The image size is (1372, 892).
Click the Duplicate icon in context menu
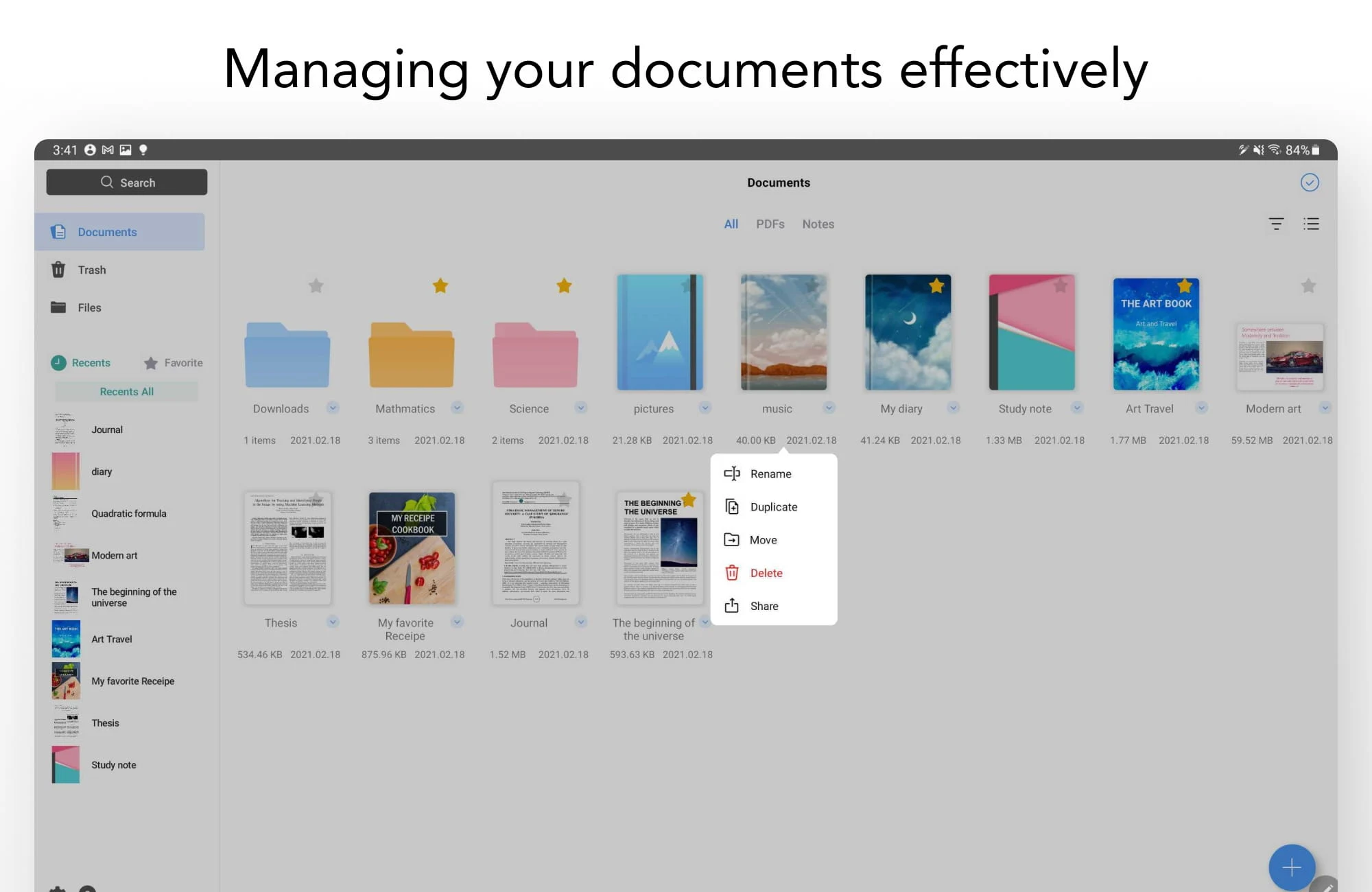(x=732, y=506)
